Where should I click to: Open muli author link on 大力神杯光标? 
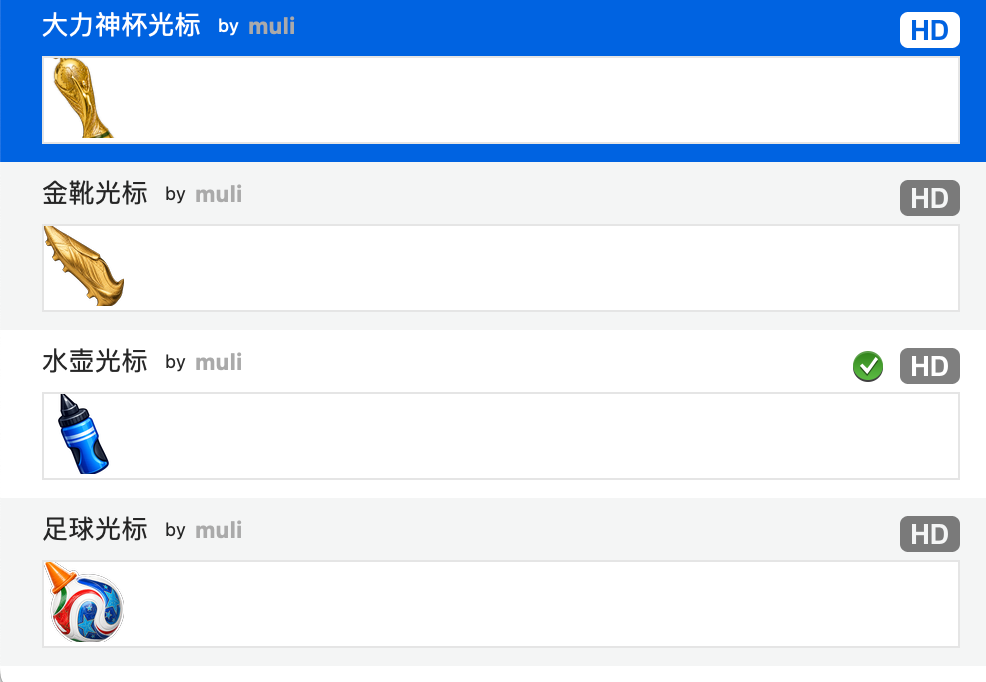pos(272,26)
